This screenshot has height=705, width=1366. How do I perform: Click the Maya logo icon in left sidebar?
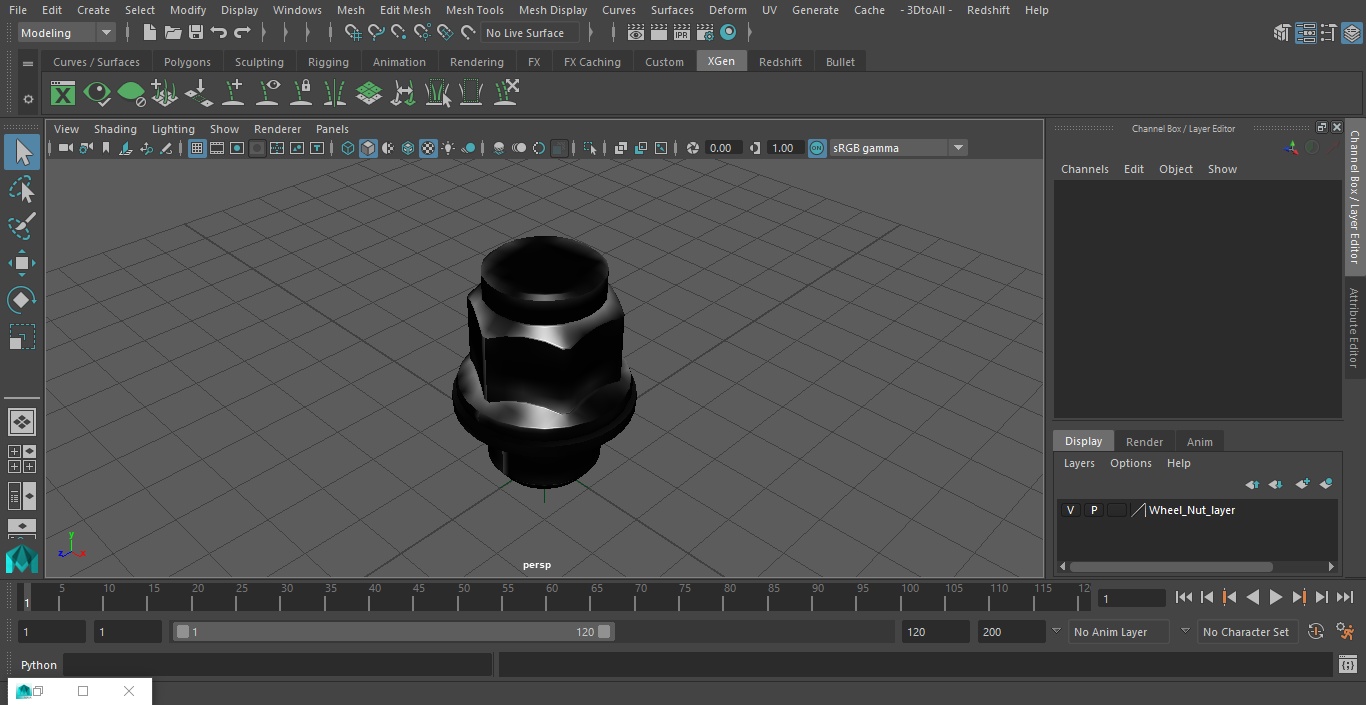point(21,558)
